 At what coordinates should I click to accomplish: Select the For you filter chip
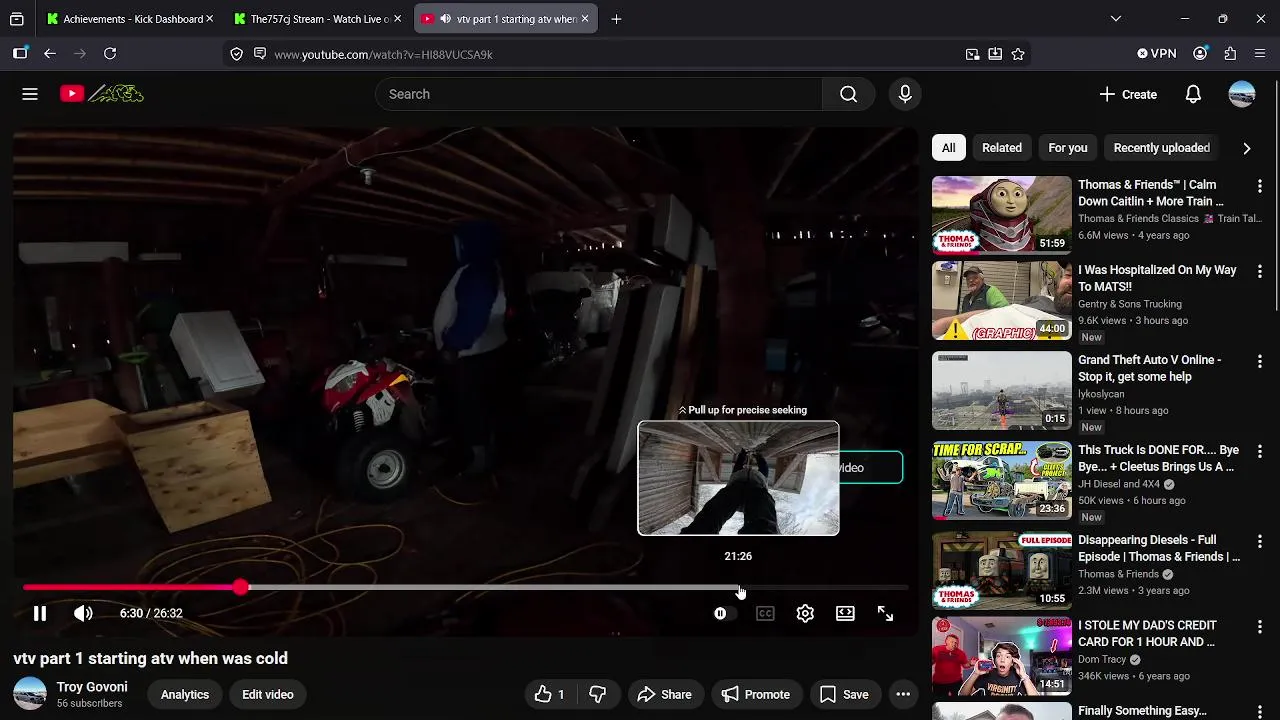click(1067, 148)
